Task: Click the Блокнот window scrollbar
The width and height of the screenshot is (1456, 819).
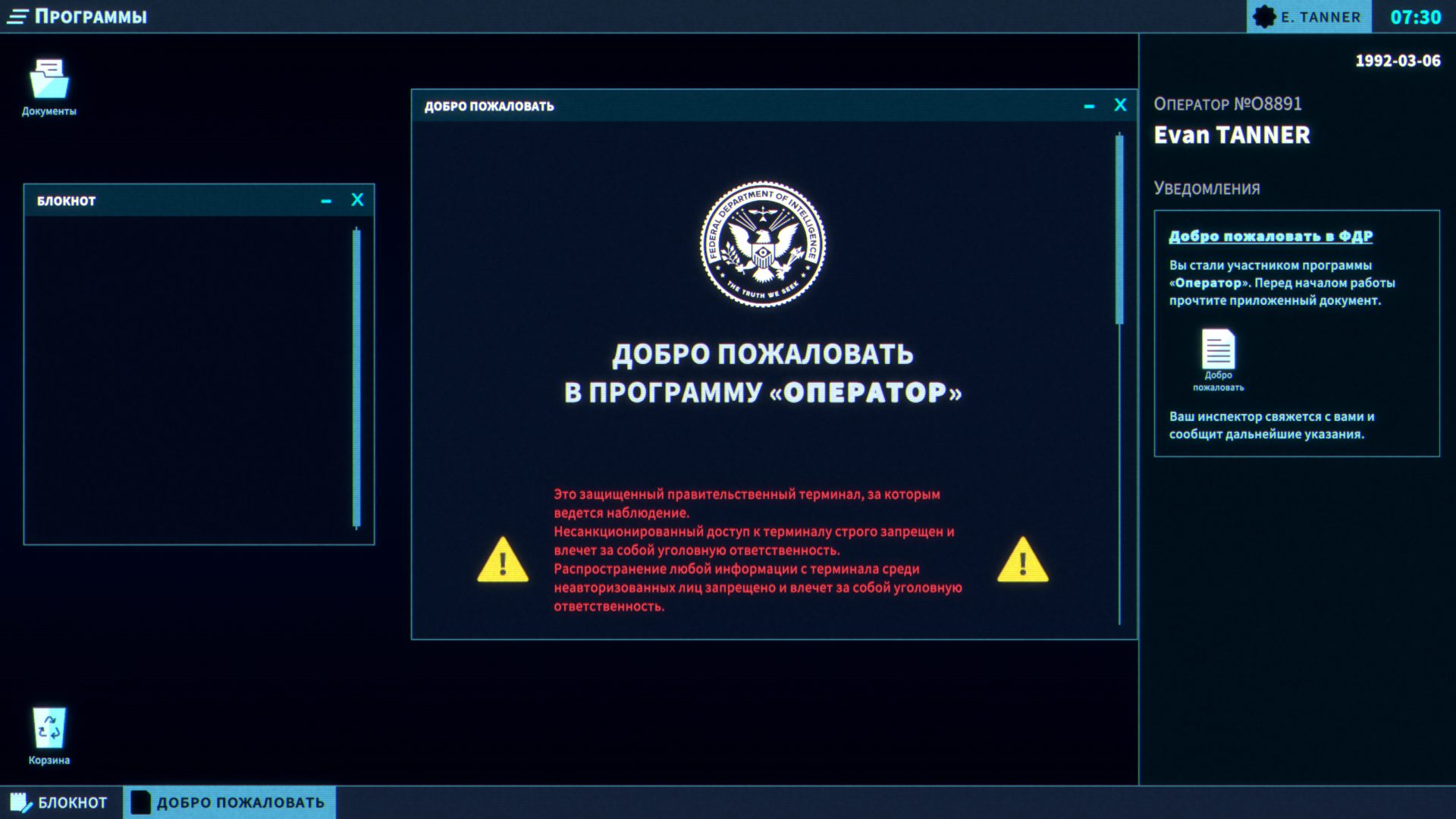Action: pos(356,378)
